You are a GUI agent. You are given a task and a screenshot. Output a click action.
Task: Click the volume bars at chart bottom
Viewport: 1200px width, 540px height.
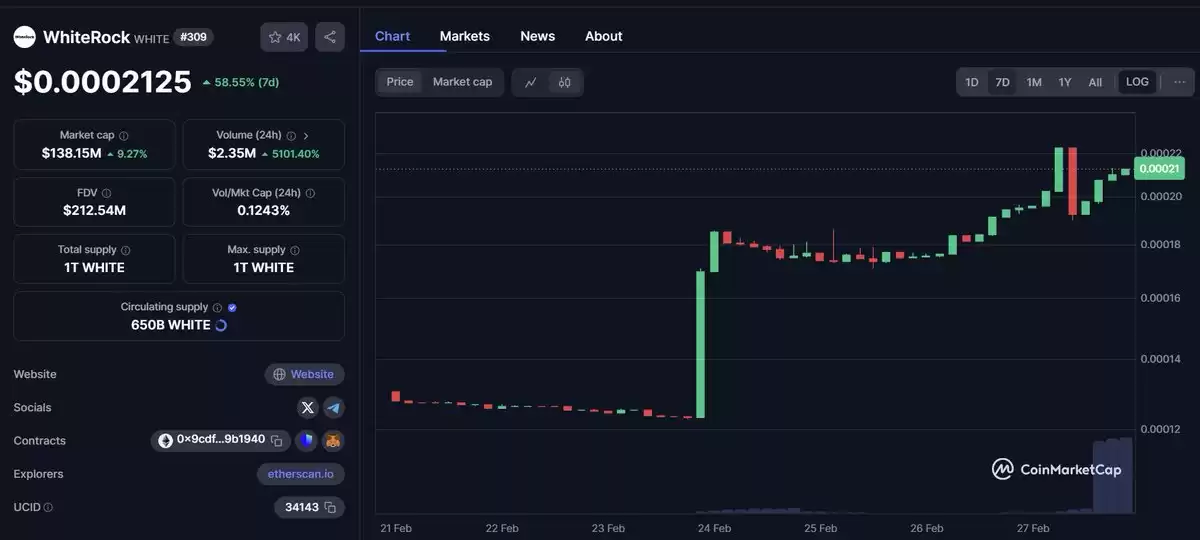[x=1113, y=475]
